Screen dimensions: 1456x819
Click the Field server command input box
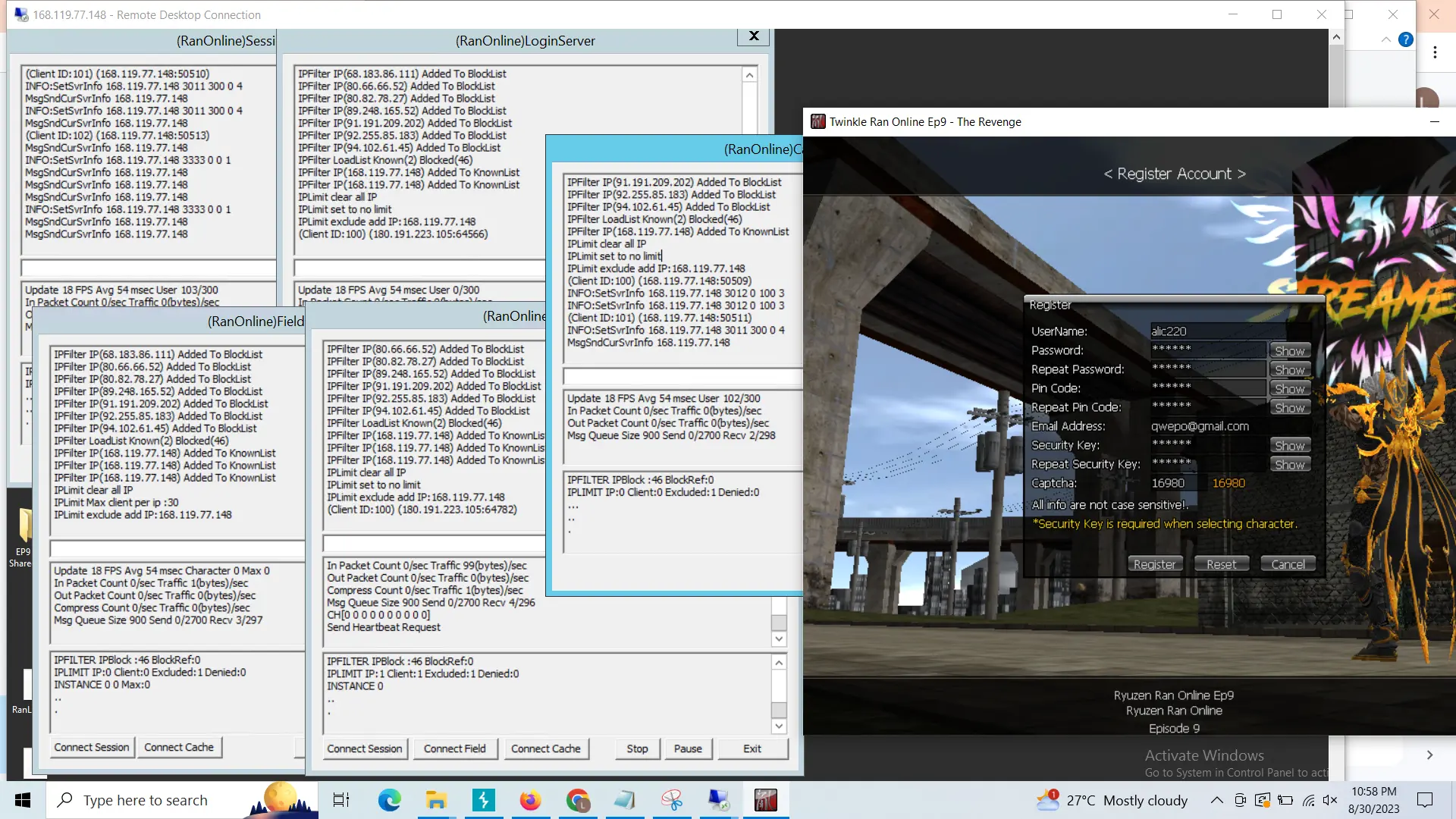point(177,548)
